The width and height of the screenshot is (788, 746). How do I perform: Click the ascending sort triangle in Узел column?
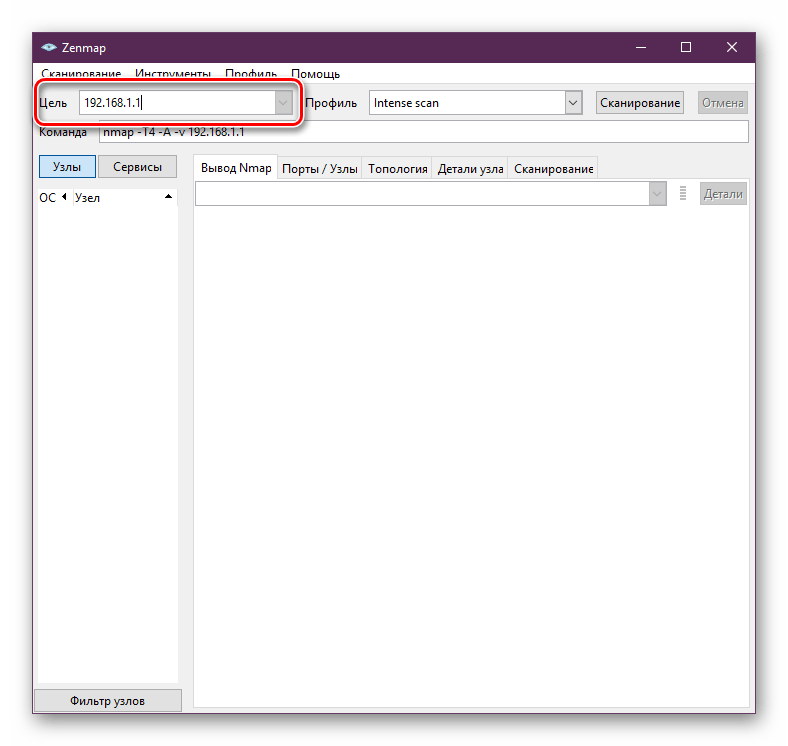coord(168,197)
